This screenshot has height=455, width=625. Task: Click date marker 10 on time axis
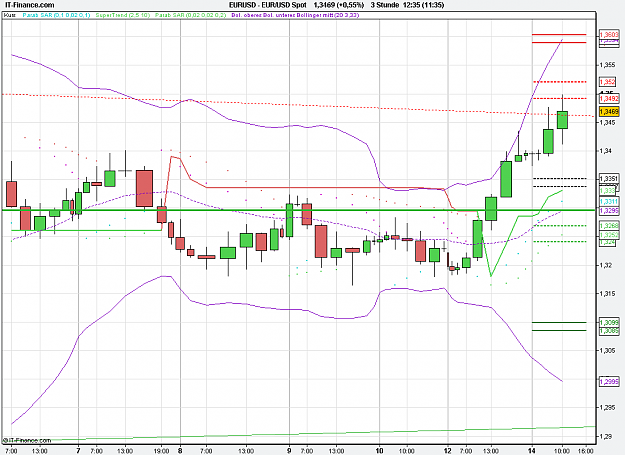click(379, 451)
